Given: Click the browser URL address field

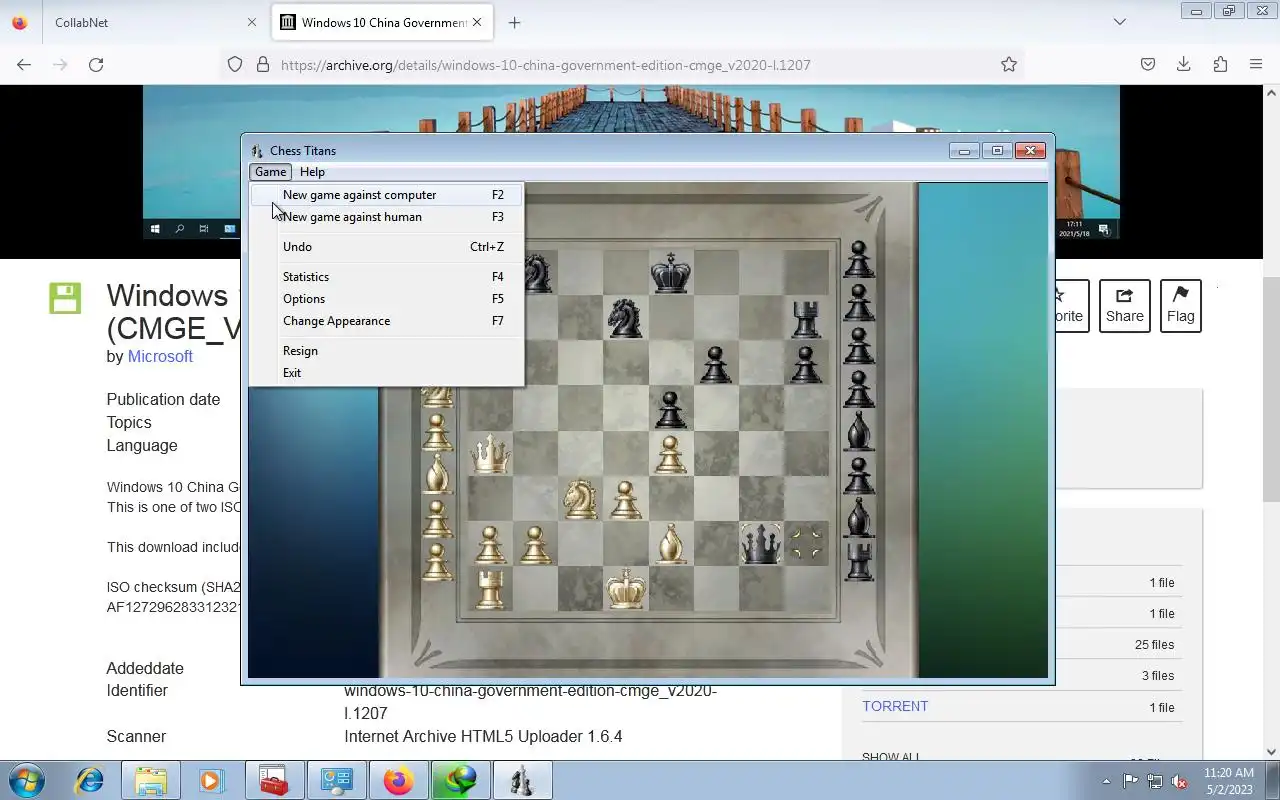Looking at the screenshot, I should pos(620,64).
